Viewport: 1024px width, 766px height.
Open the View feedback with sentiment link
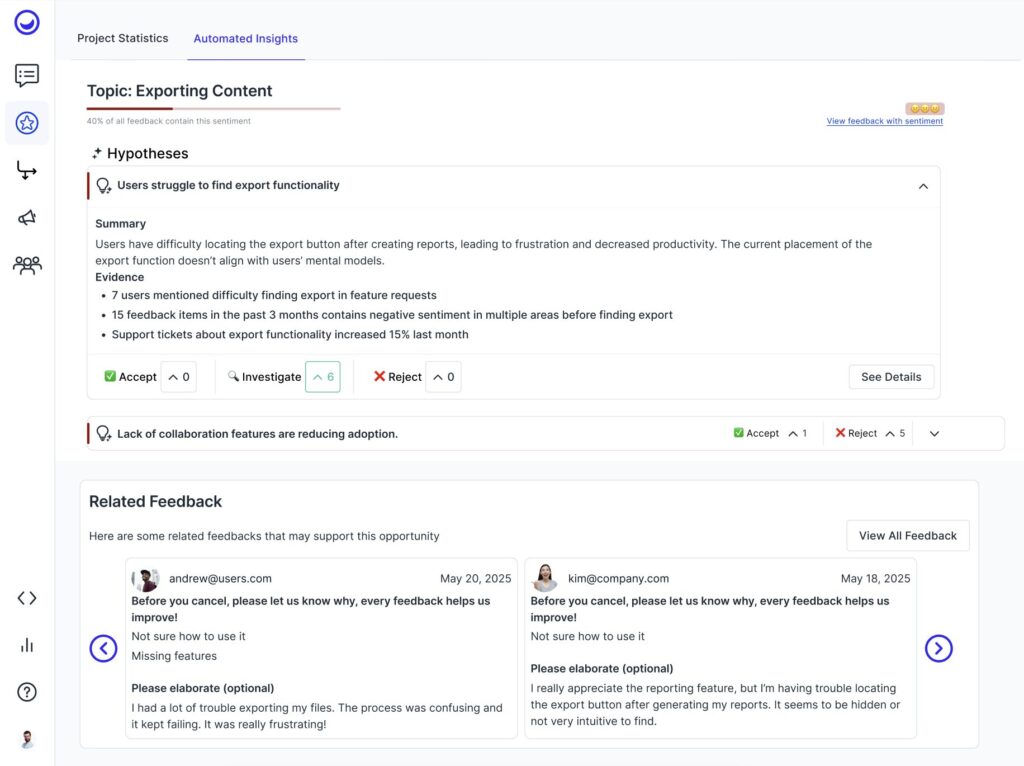coord(884,122)
